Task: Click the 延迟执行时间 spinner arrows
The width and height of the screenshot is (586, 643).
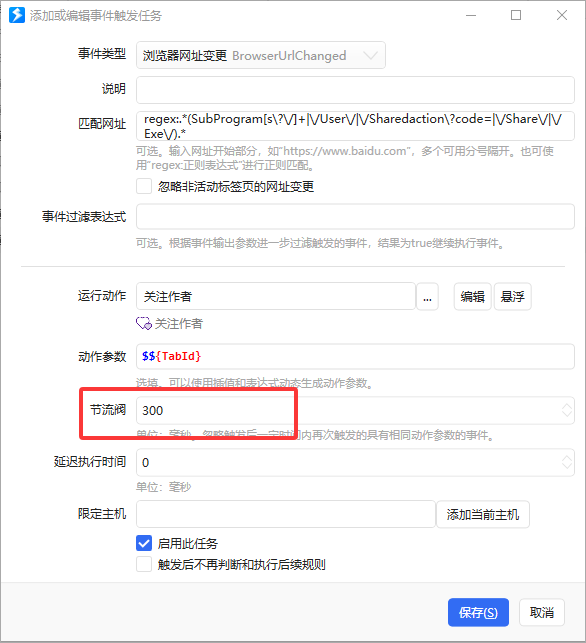Action: [567, 462]
